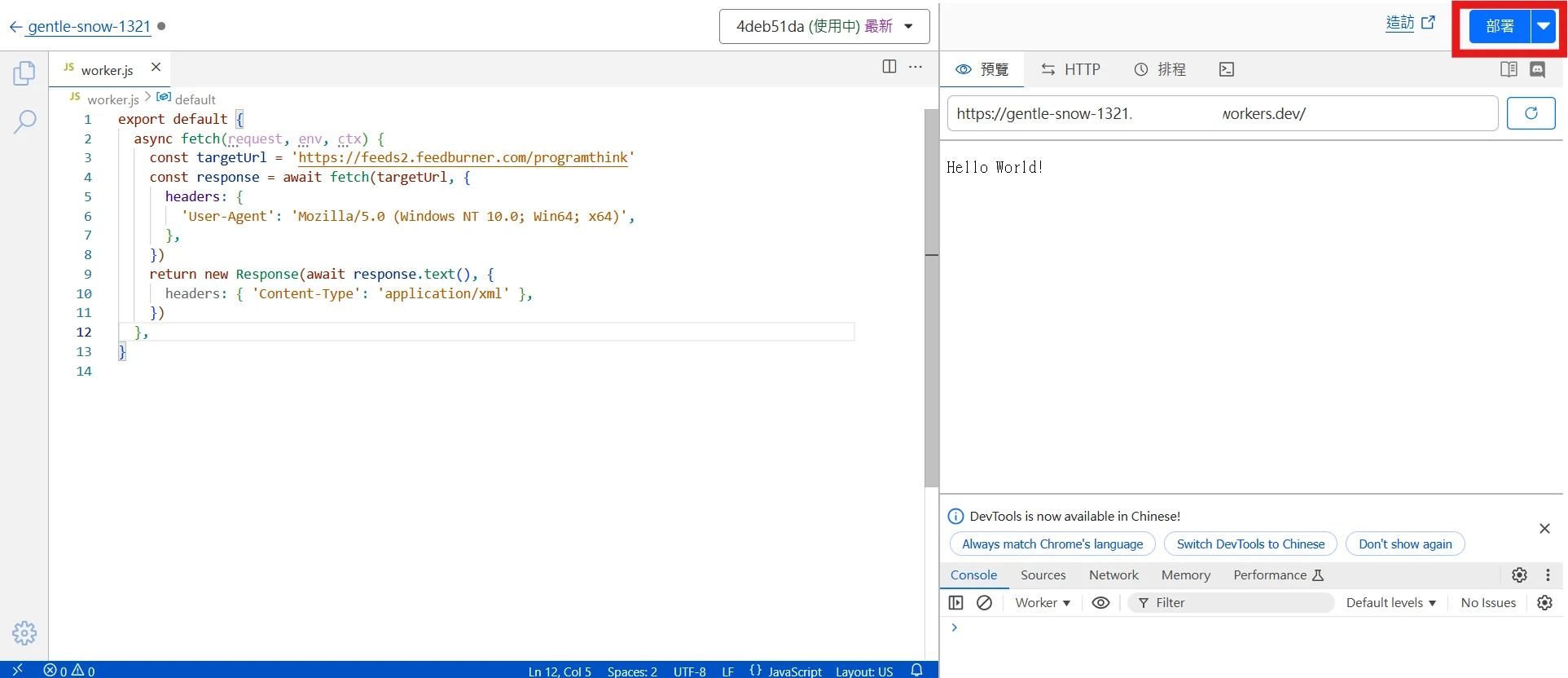Clear the console with the block icon
Image resolution: width=1568 pixels, height=678 pixels.
tap(984, 603)
